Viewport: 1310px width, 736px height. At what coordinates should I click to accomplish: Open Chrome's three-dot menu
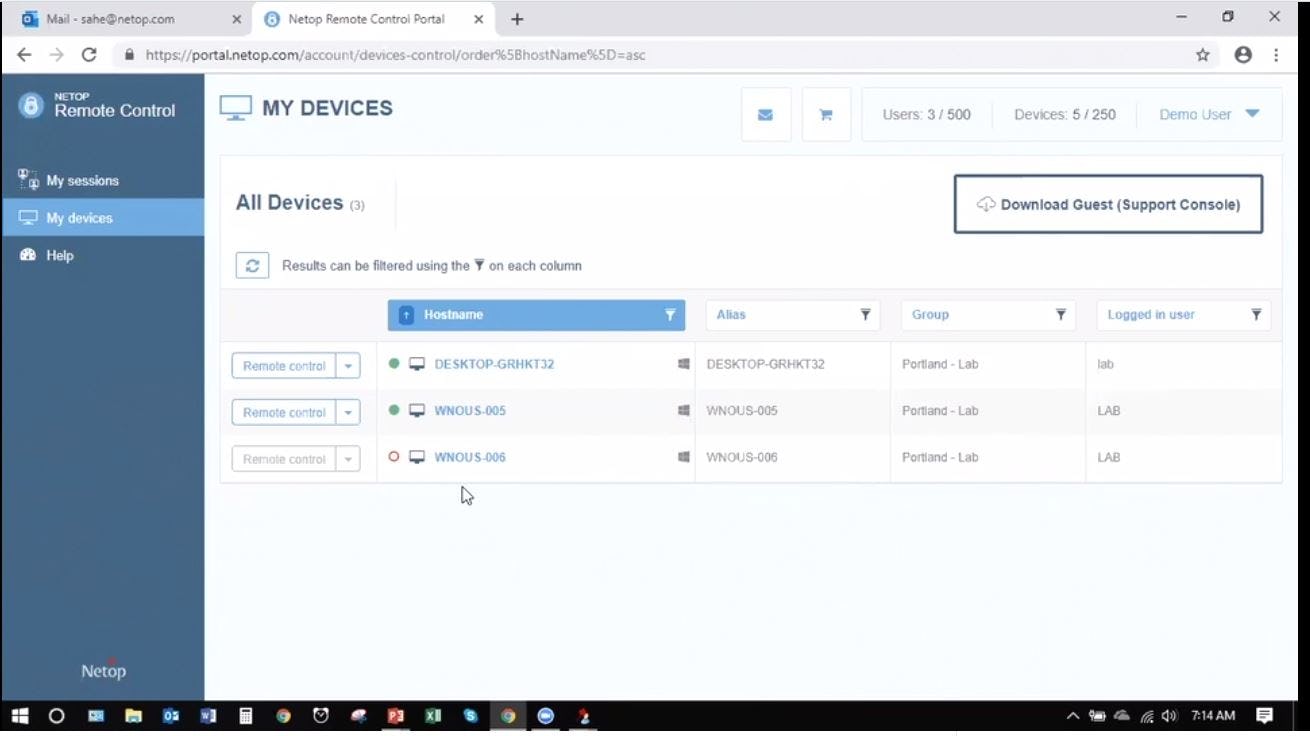click(1276, 55)
